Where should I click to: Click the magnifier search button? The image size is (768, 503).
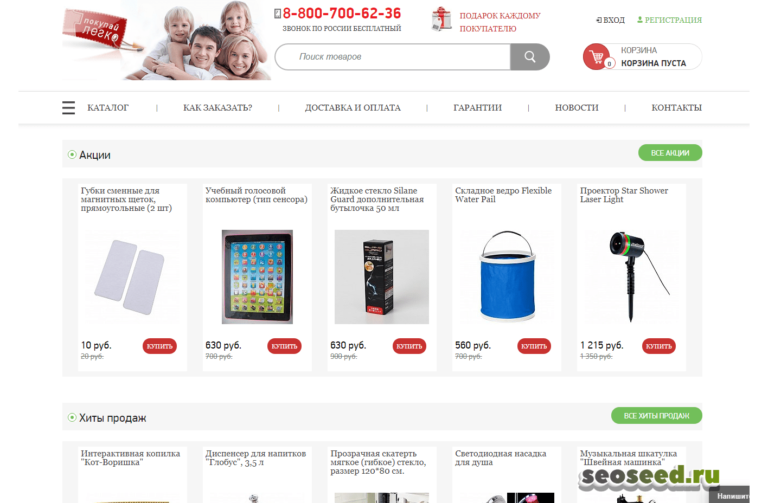[529, 57]
